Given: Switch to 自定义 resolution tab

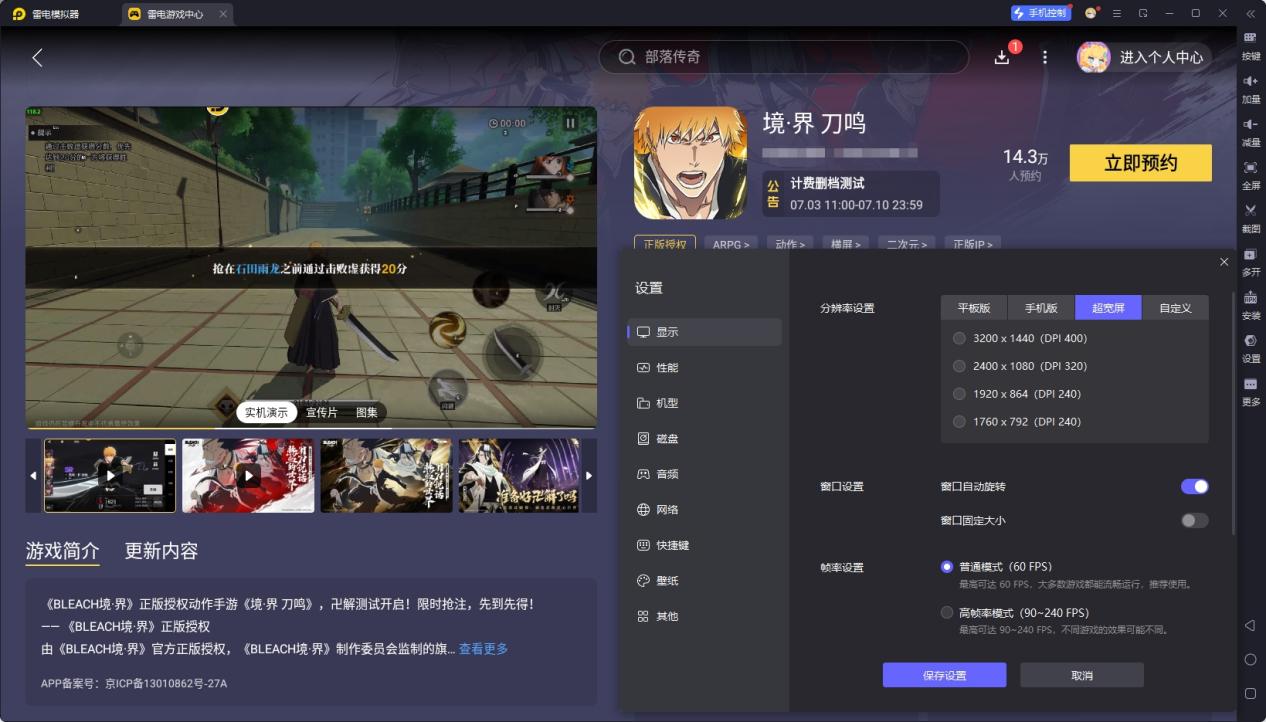Looking at the screenshot, I should pyautogui.click(x=1175, y=308).
